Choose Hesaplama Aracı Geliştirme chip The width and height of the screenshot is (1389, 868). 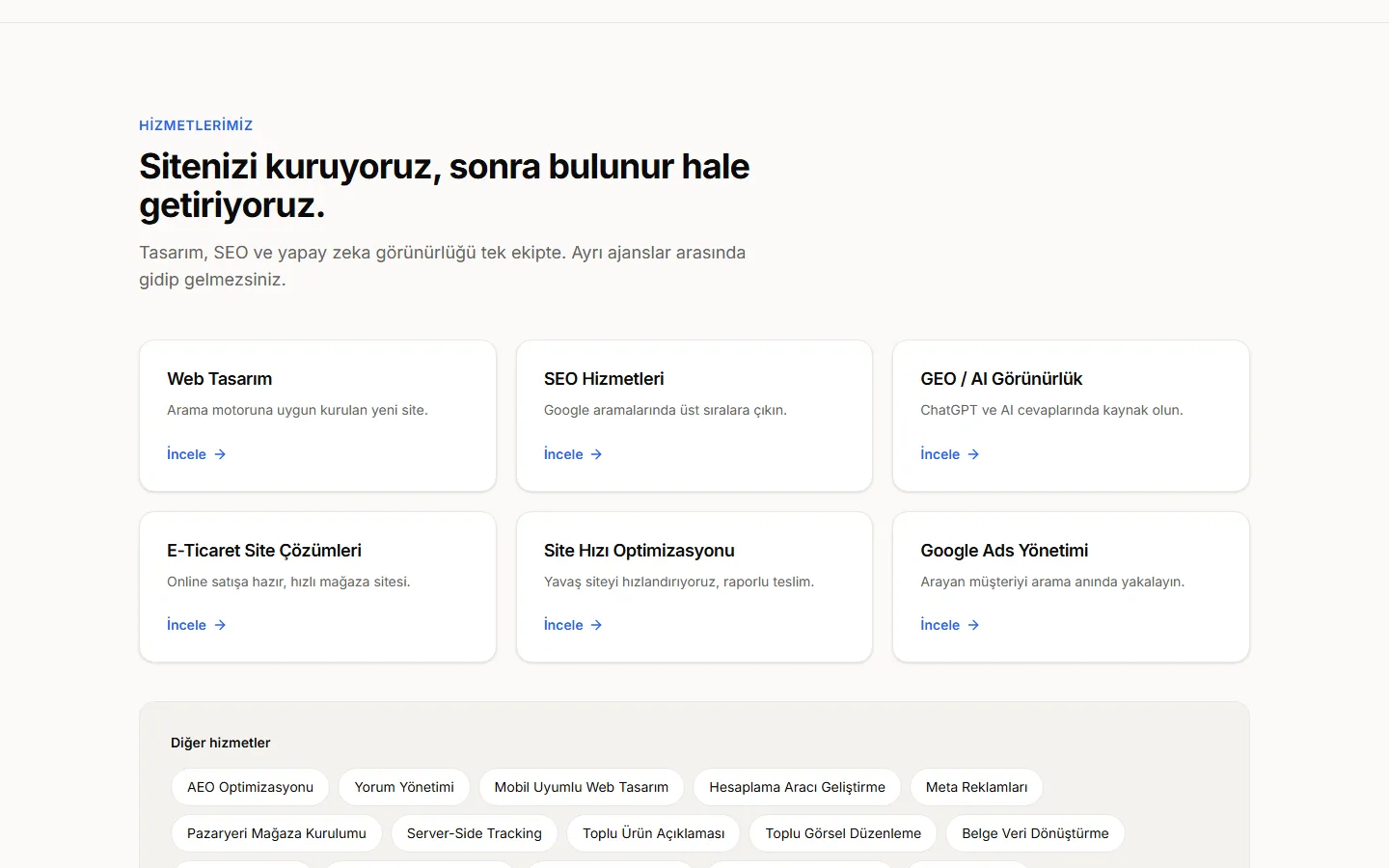797,787
